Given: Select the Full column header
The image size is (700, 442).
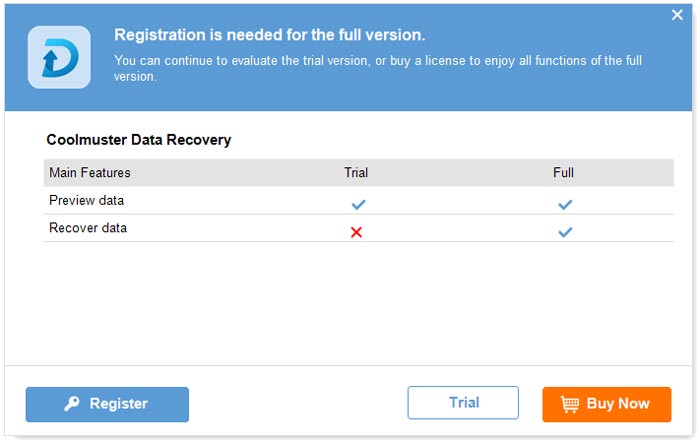Looking at the screenshot, I should tap(564, 173).
